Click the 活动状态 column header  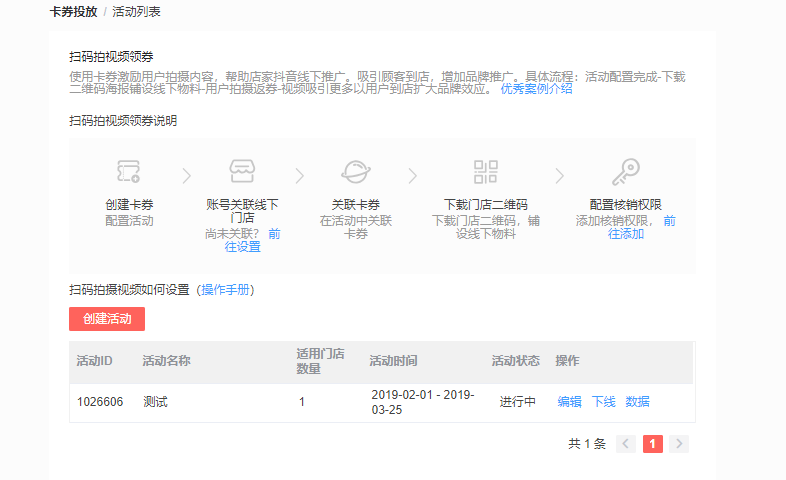515,361
